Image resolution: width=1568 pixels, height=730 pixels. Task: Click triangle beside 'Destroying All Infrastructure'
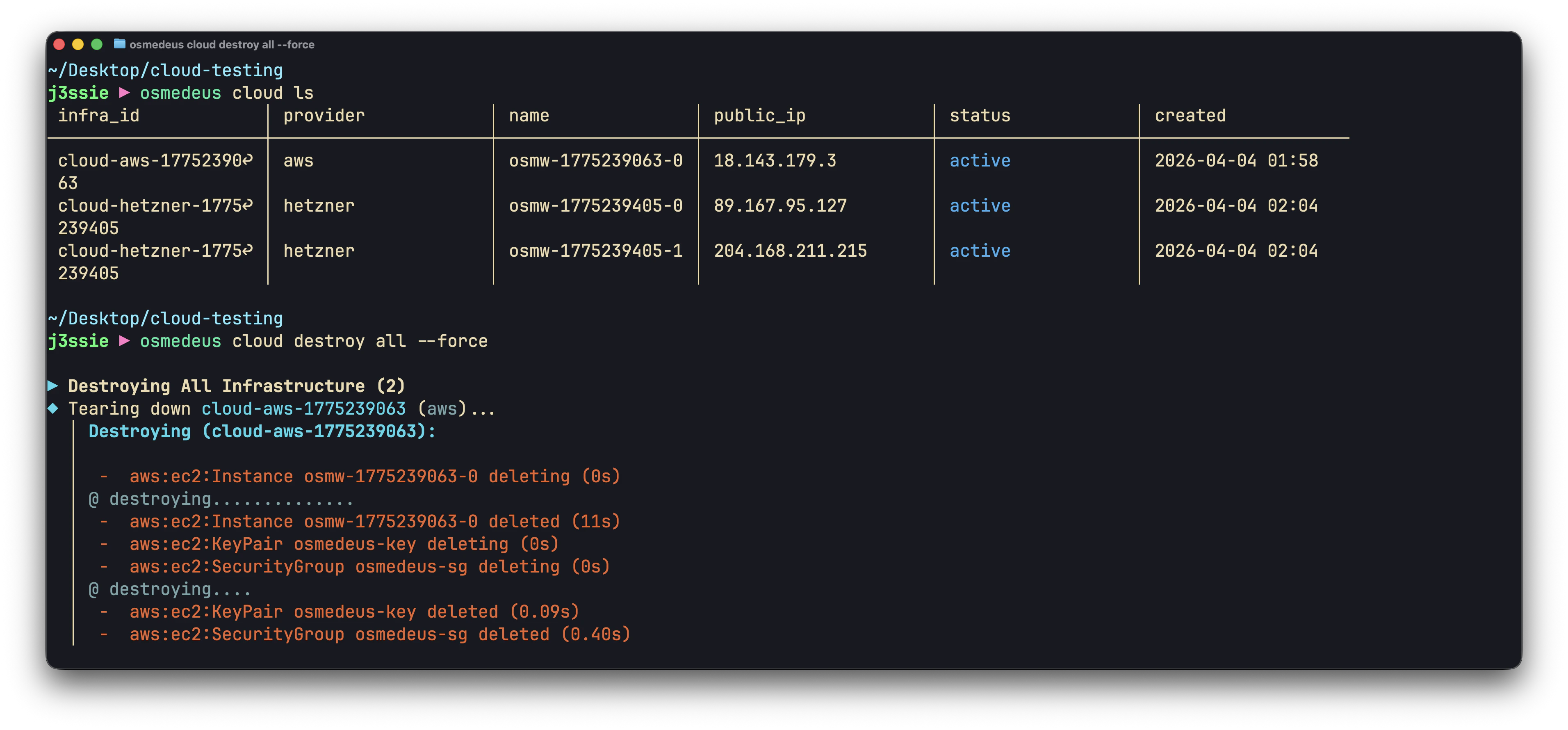53,386
